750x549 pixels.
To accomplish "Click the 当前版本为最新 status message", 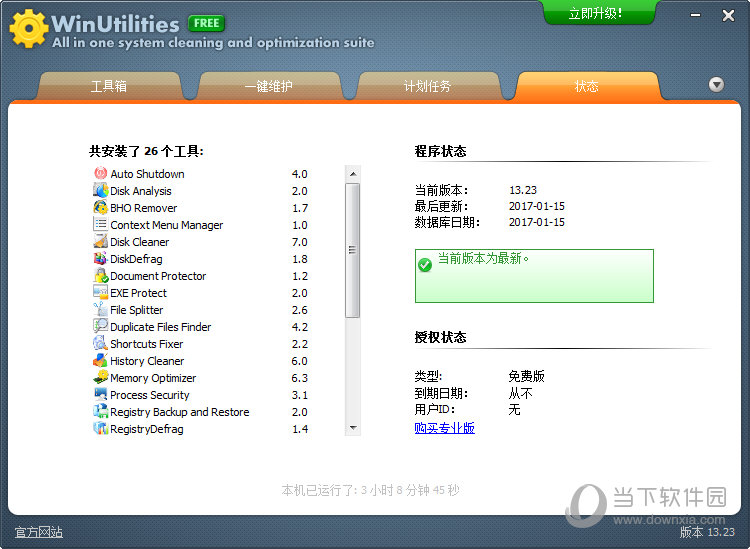I will tap(484, 258).
